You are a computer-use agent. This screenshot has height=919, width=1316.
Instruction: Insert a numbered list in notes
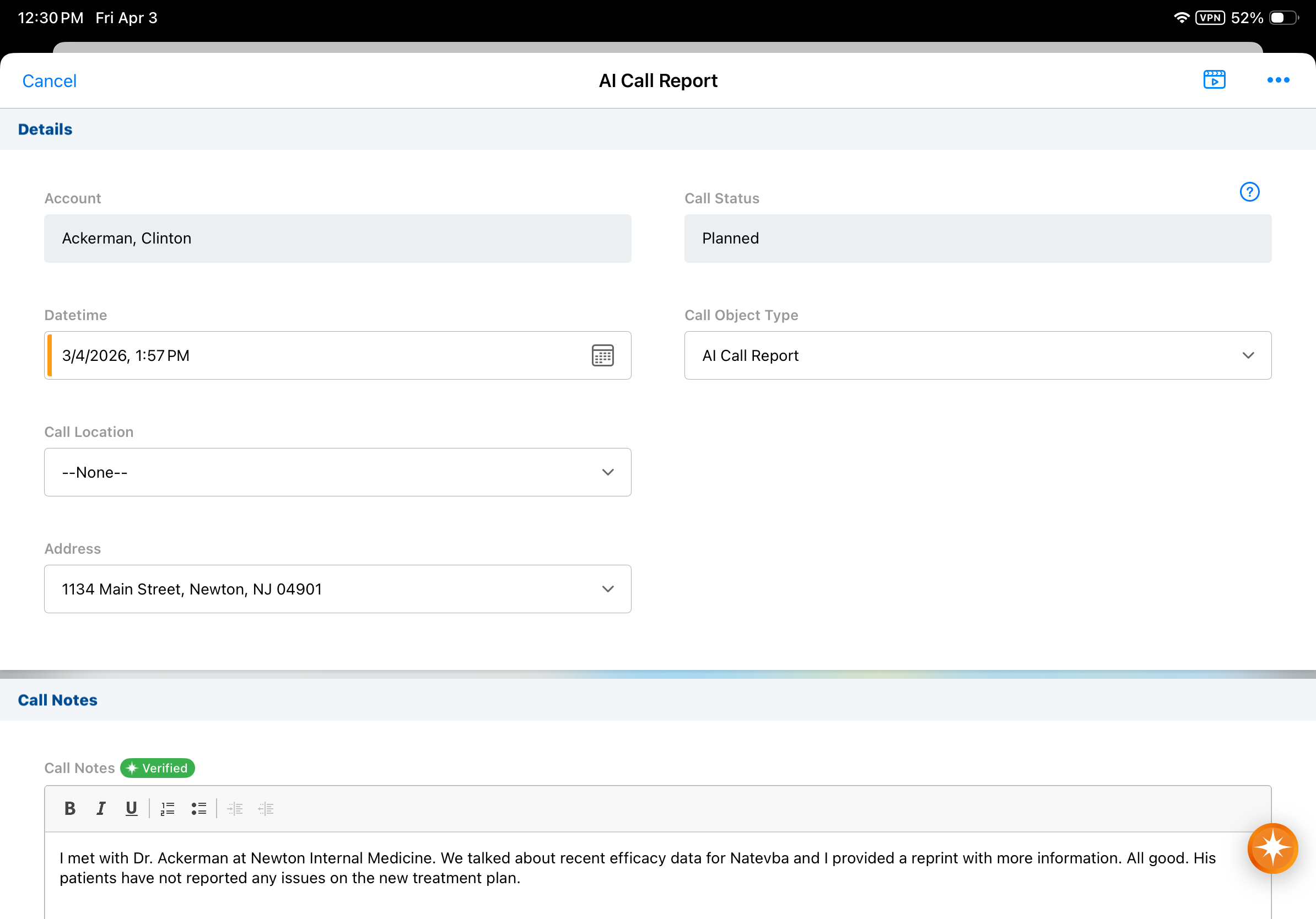[168, 808]
